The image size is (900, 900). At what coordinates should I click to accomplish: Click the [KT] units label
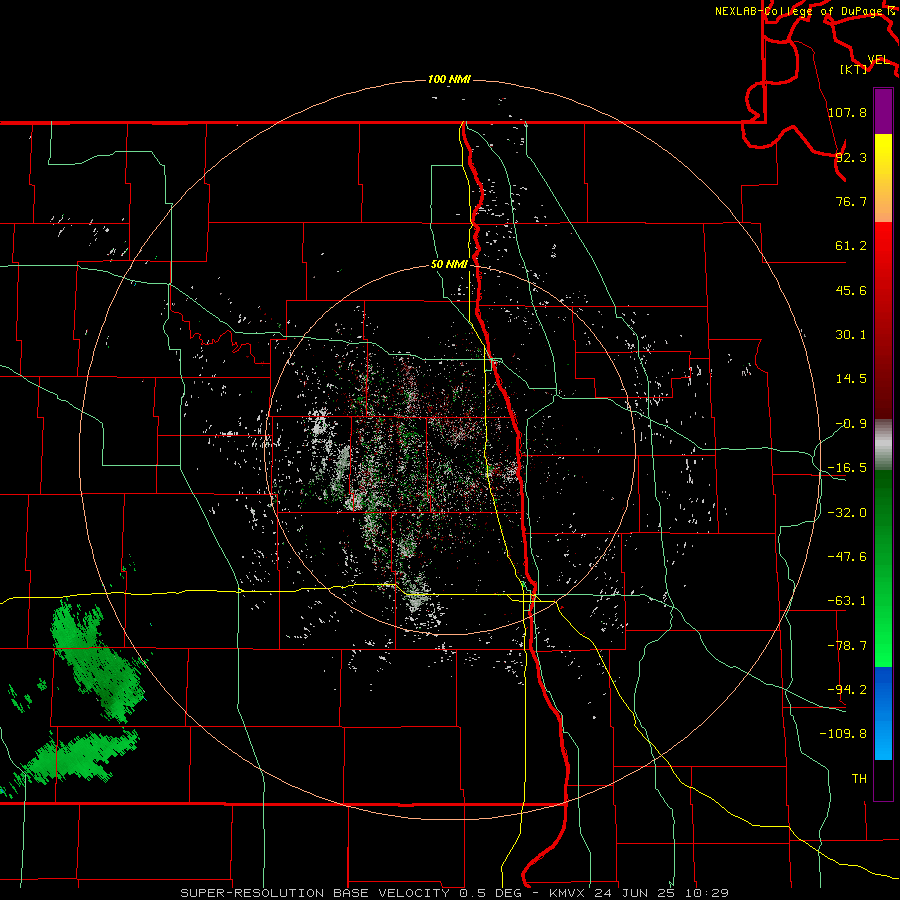coord(854,69)
